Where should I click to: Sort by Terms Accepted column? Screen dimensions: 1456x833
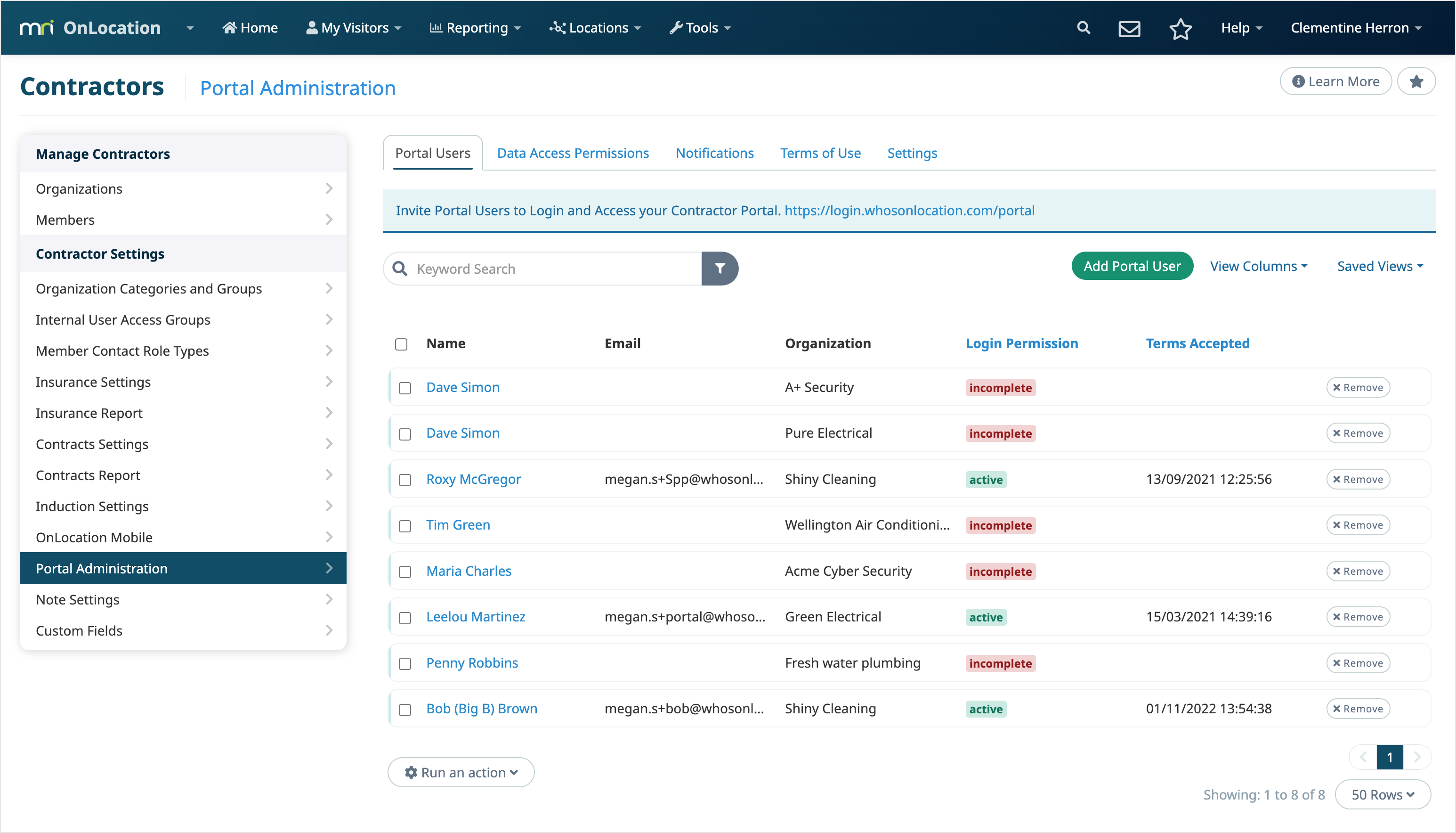pyautogui.click(x=1197, y=343)
